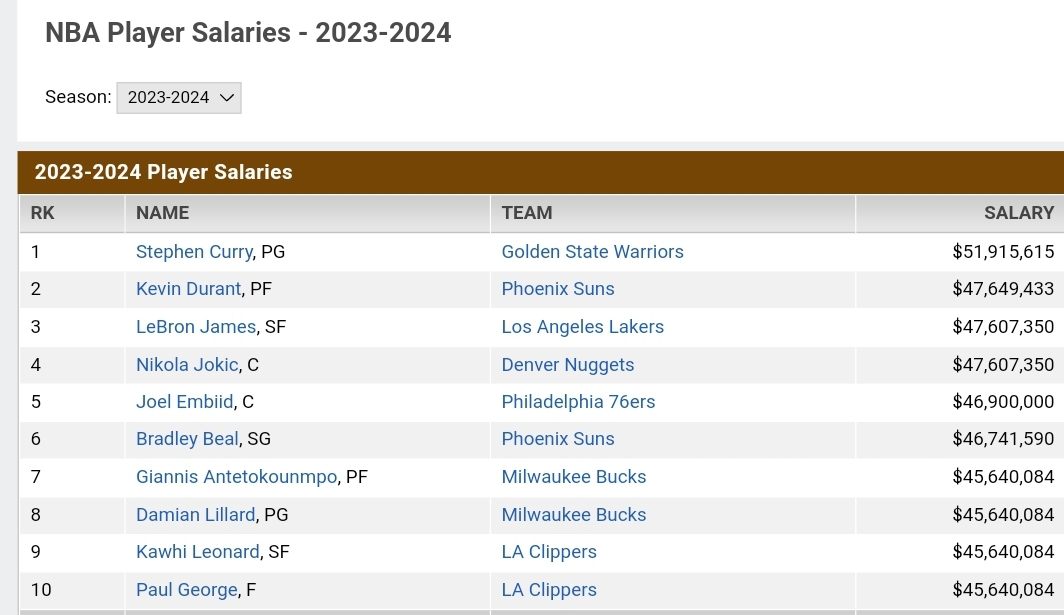The width and height of the screenshot is (1064, 615).
Task: Visit Joel Embiid's player page
Action: (x=185, y=402)
